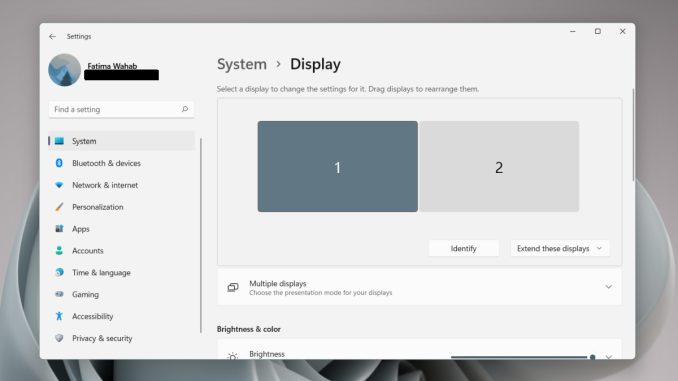Screen dimensions: 678x381
Task: Expand the Brightness options chevron
Action: click(609, 356)
